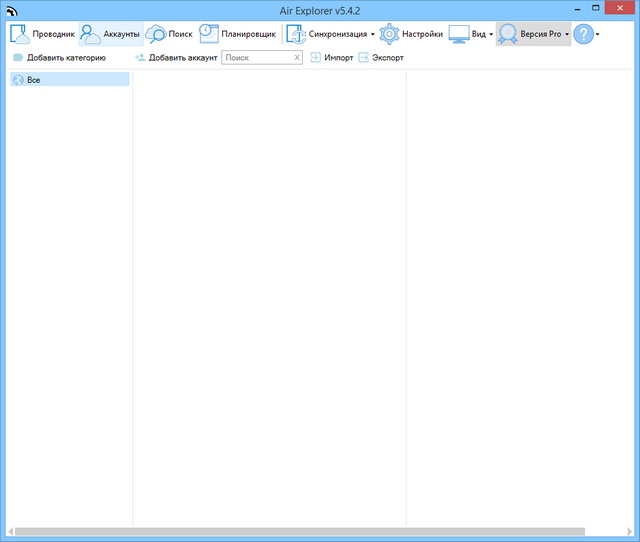Click the Экспорт button
Screen dimensions: 640x542
[x=381, y=58]
